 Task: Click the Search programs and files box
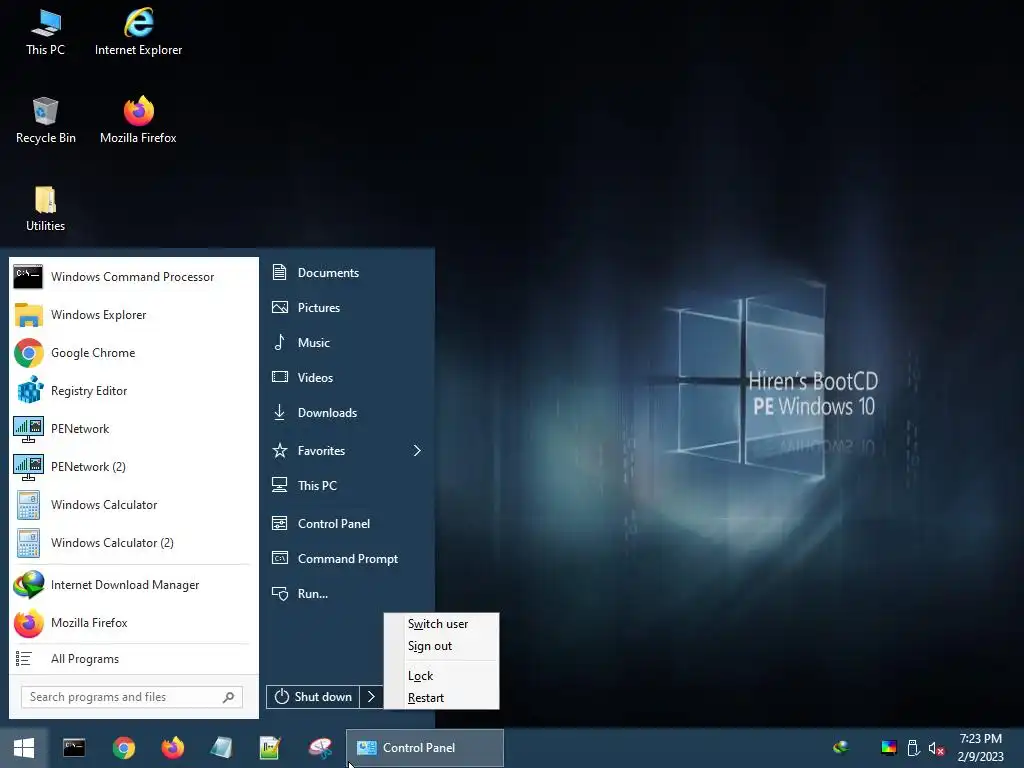131,697
